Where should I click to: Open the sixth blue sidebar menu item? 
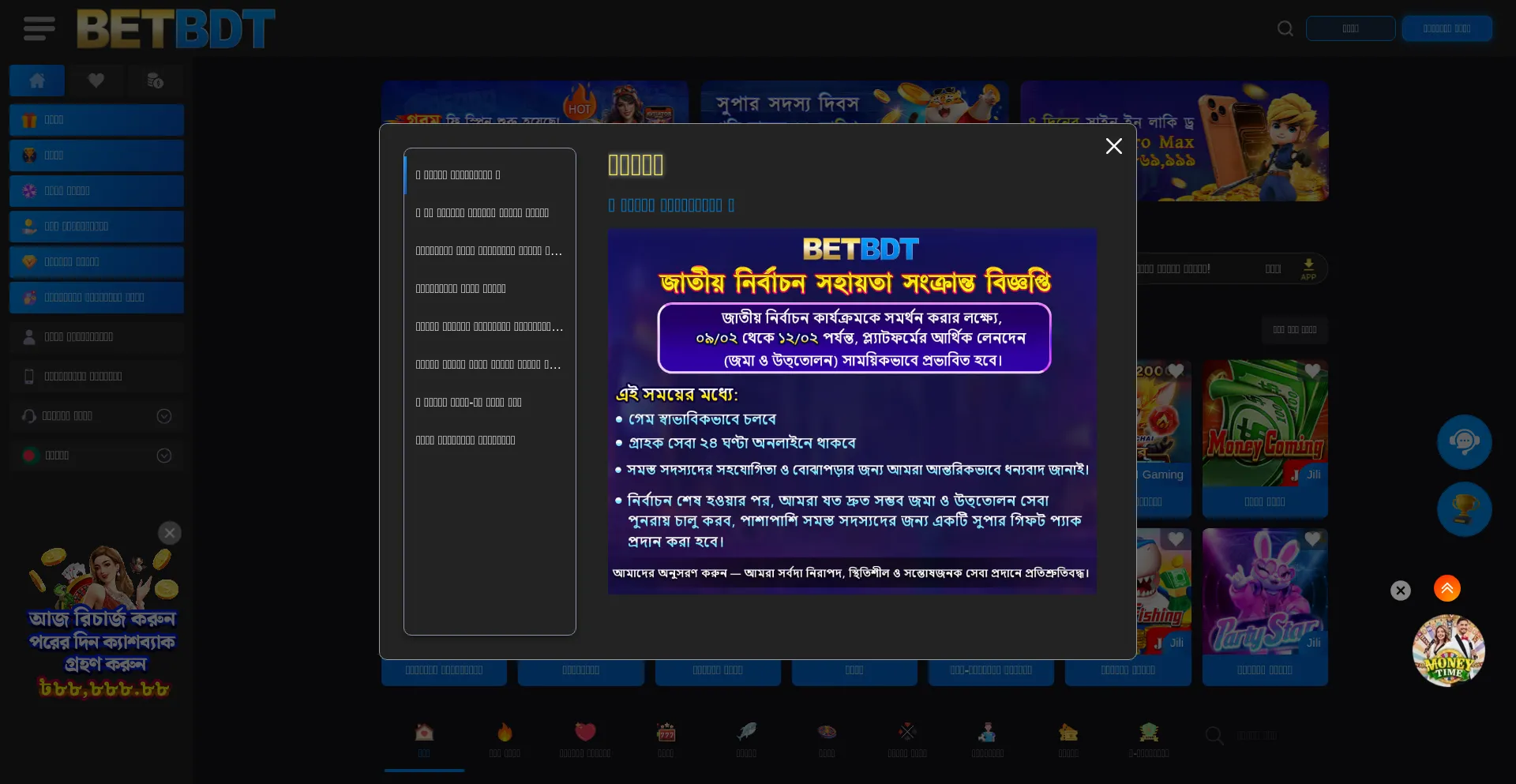(x=96, y=298)
